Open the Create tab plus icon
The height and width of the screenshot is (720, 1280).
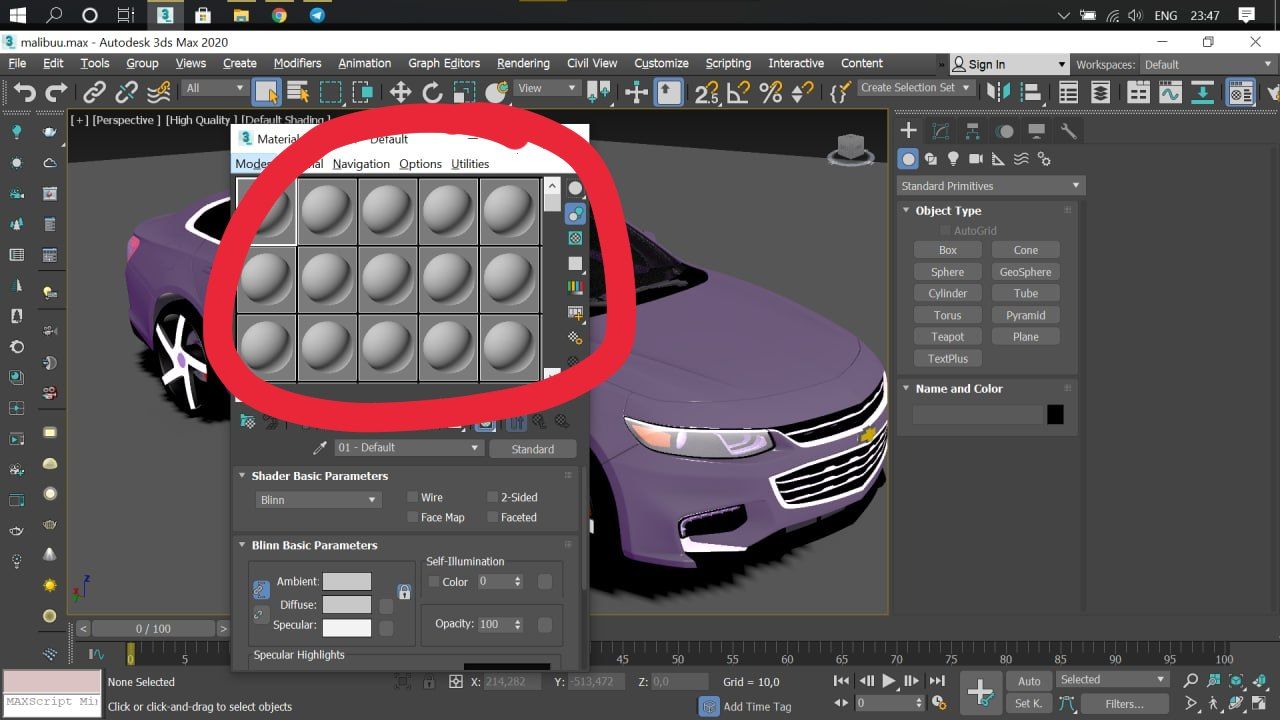coord(908,131)
